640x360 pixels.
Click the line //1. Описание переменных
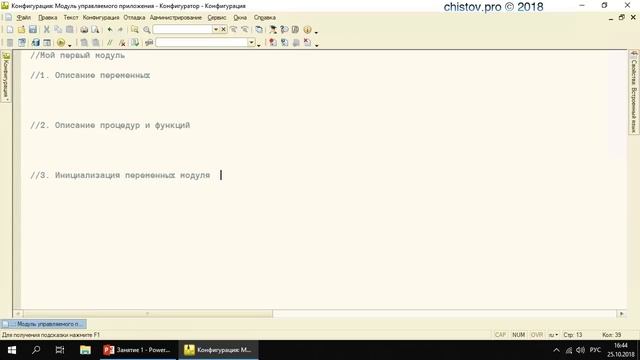90,75
